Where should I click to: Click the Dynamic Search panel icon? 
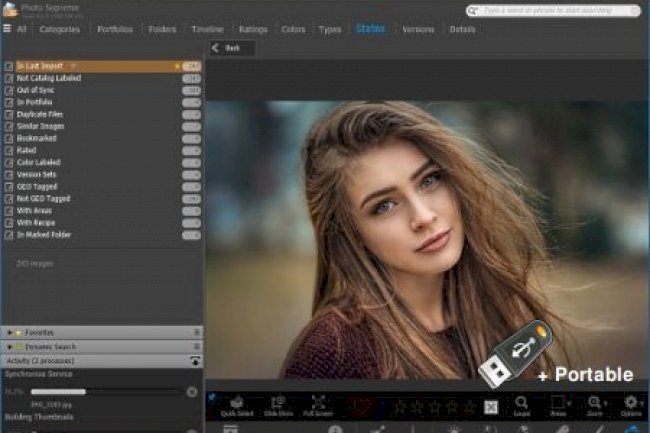coord(18,347)
